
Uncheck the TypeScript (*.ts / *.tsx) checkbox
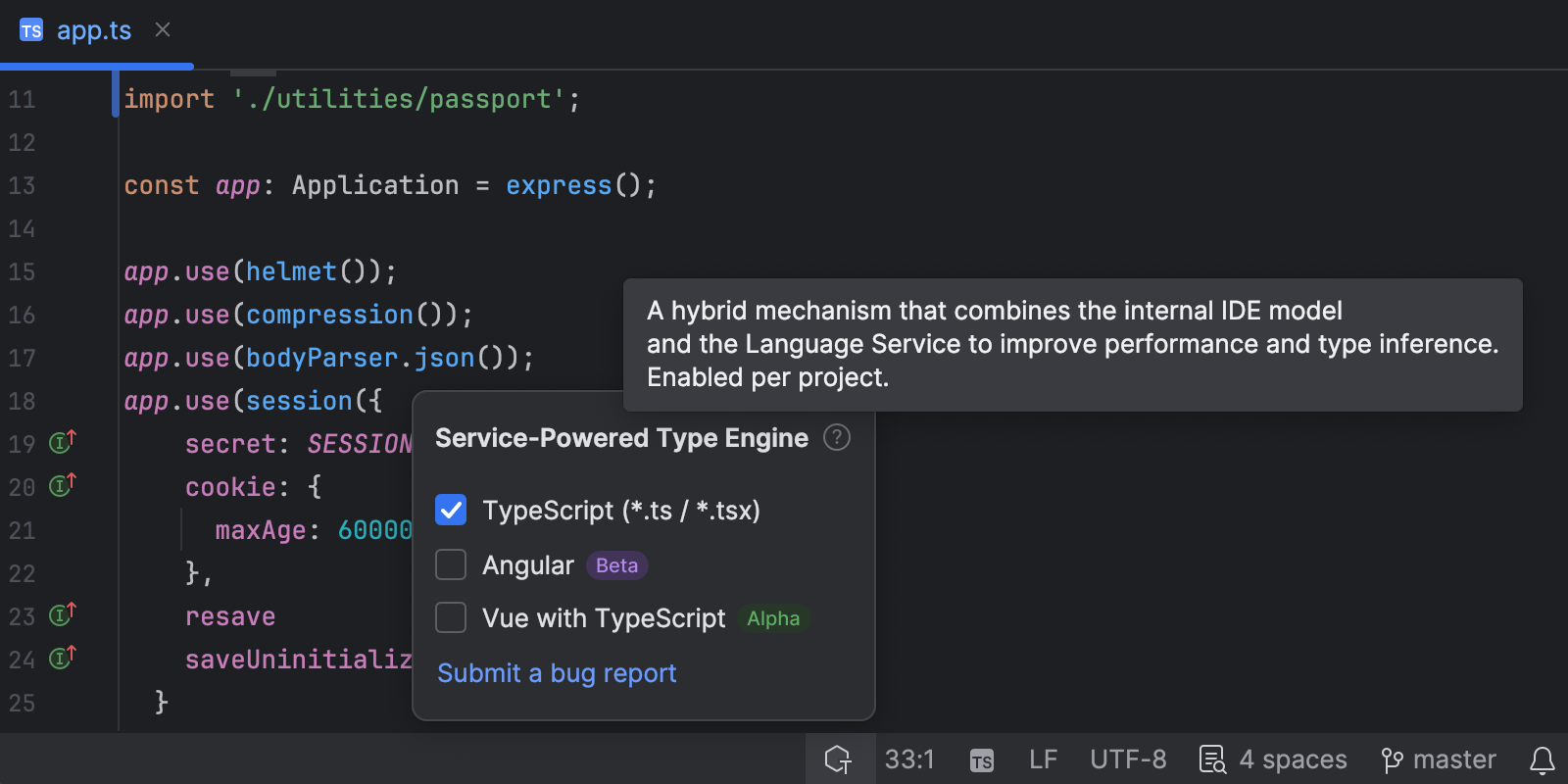click(451, 510)
